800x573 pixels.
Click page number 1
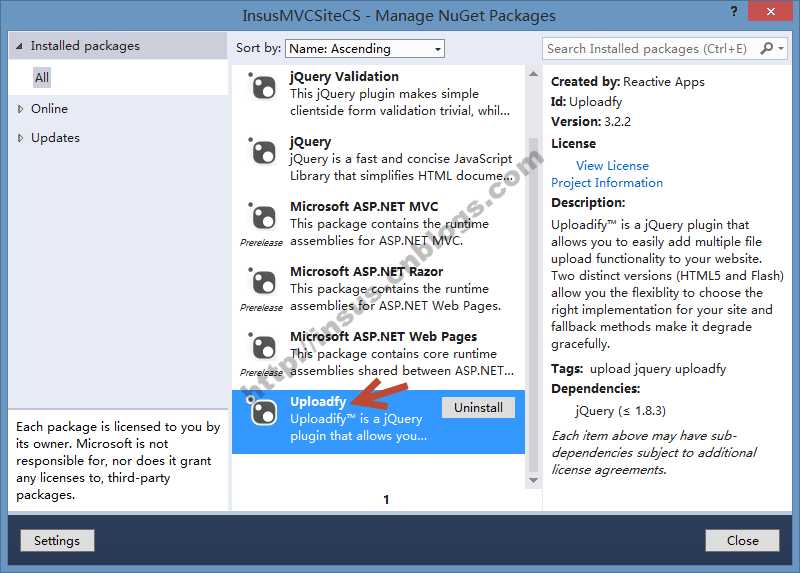(x=386, y=500)
